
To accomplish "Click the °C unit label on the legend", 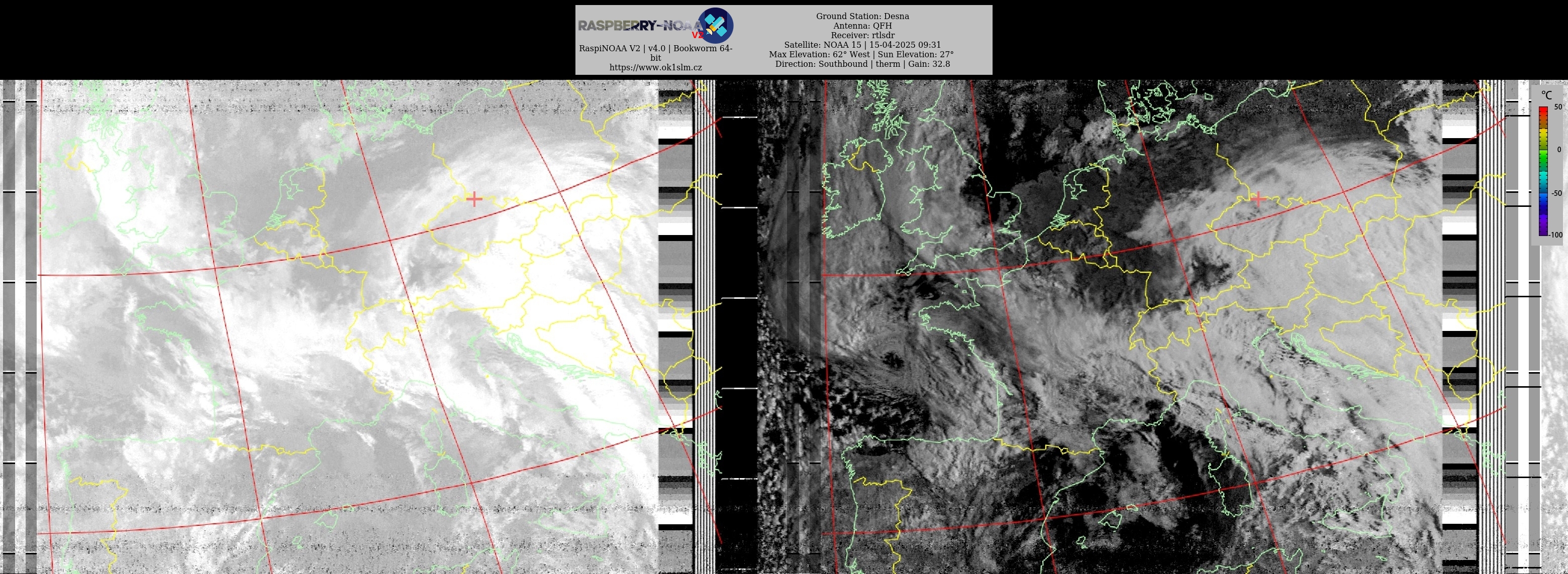I will click(1547, 95).
